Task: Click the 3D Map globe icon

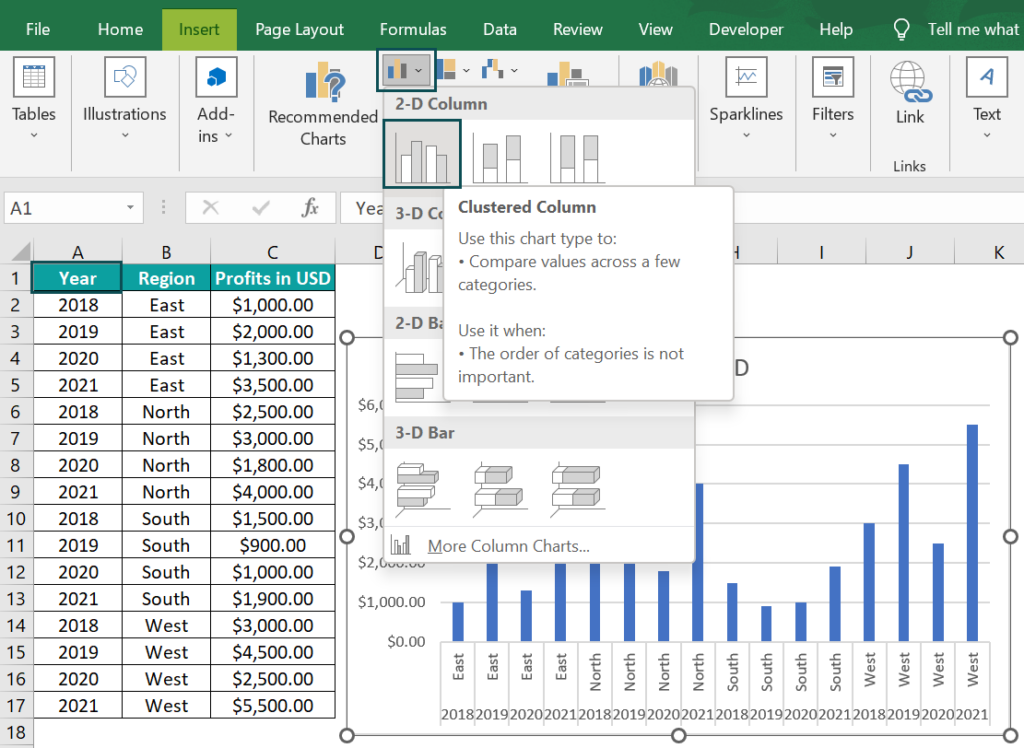Action: (x=658, y=74)
